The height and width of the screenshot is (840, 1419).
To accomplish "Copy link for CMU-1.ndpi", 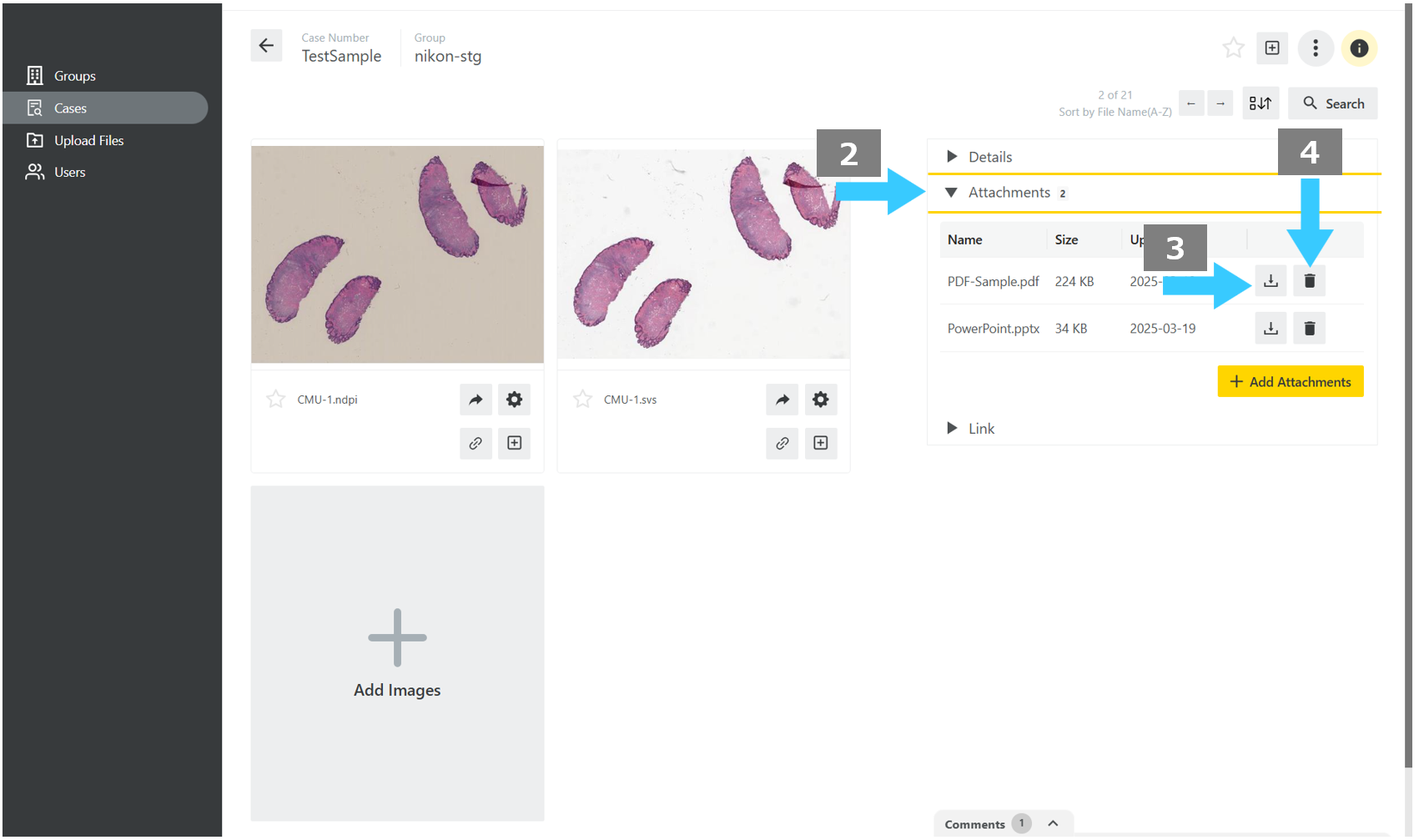I will [x=476, y=443].
